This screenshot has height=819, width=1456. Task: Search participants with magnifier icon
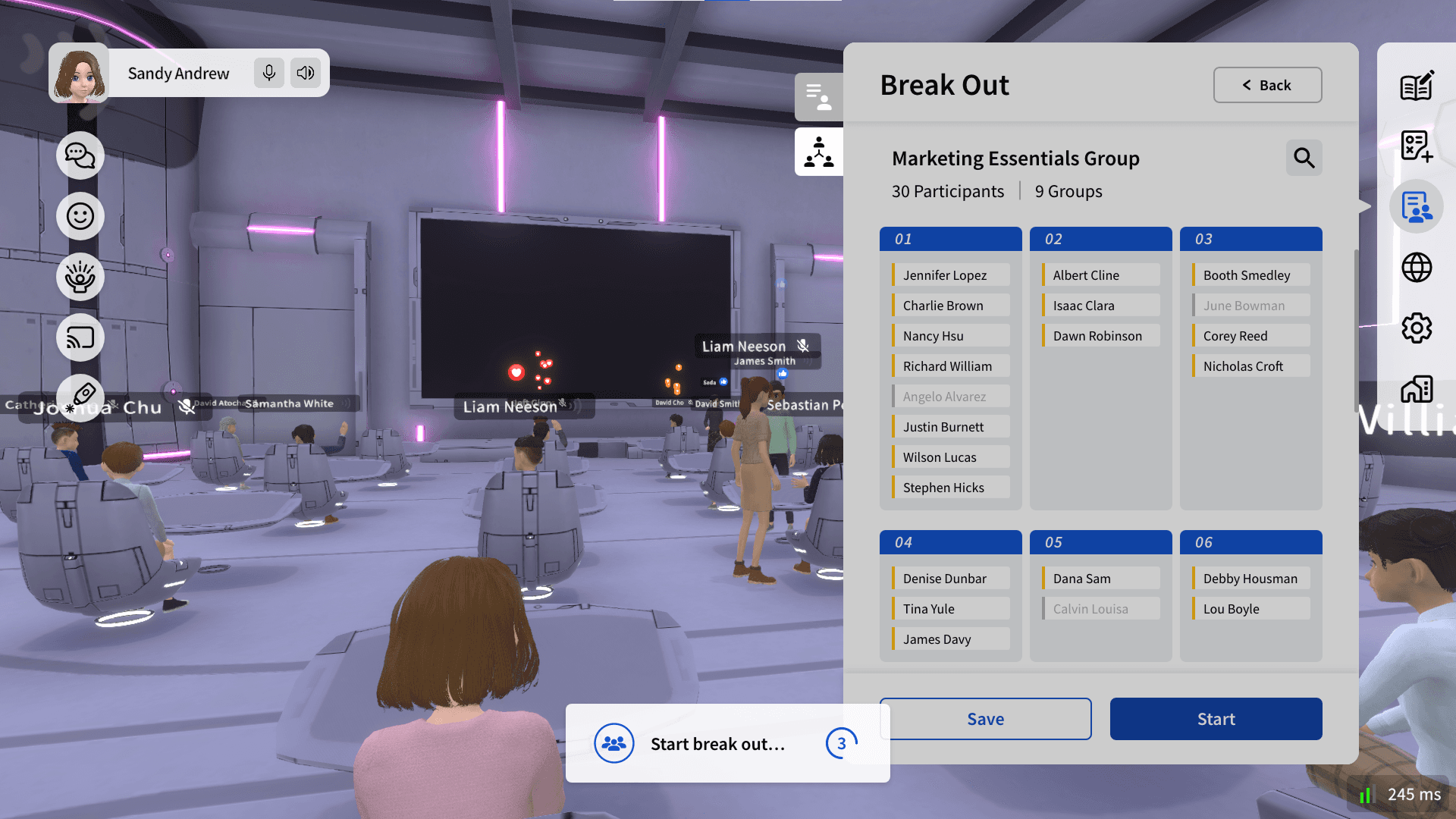(1304, 158)
